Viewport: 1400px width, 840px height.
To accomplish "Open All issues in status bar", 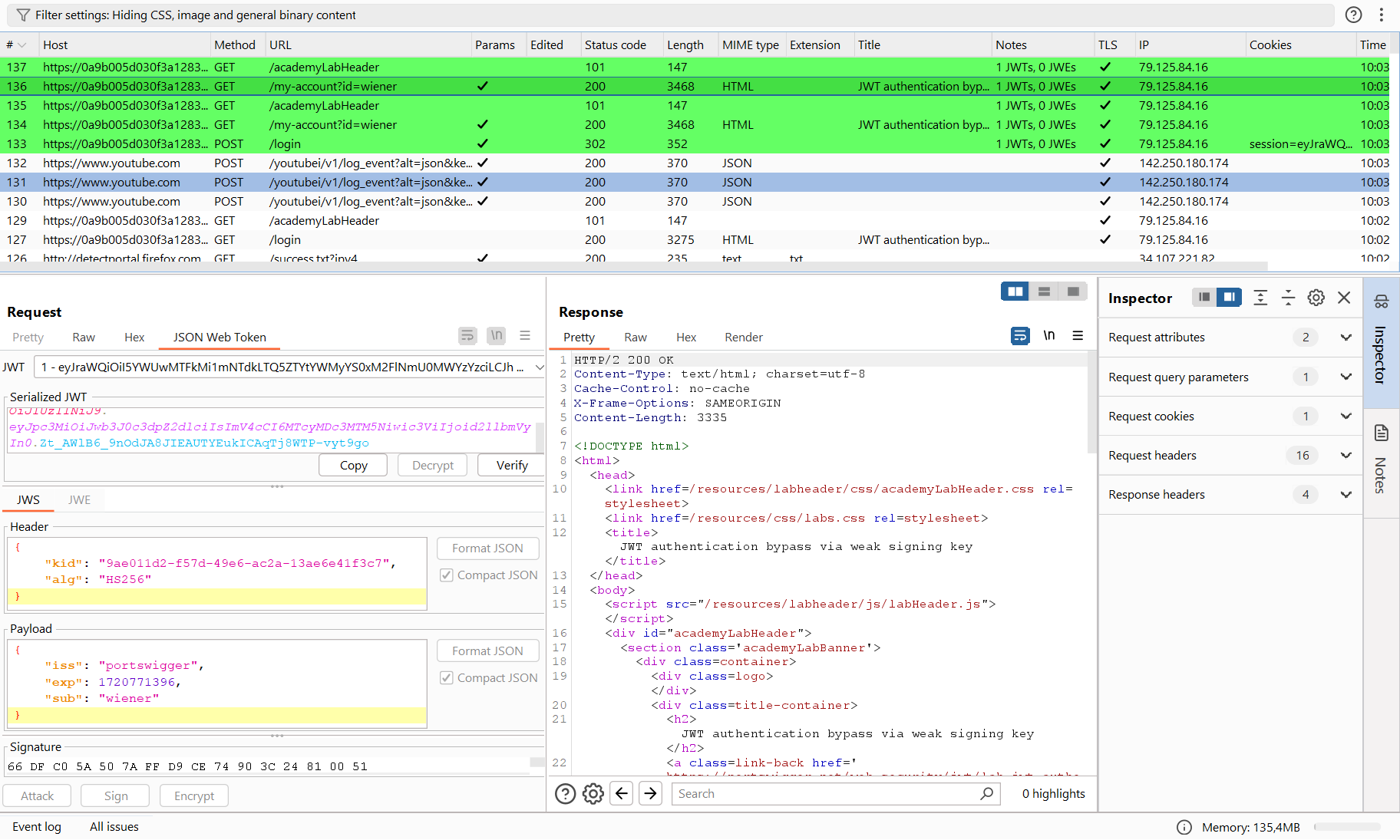I will (x=114, y=827).
